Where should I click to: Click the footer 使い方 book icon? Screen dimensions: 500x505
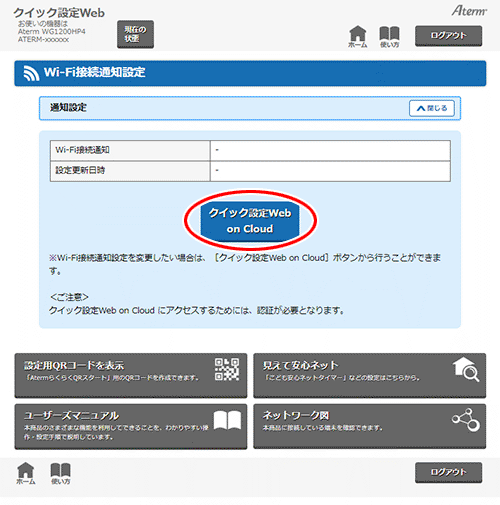[60, 473]
